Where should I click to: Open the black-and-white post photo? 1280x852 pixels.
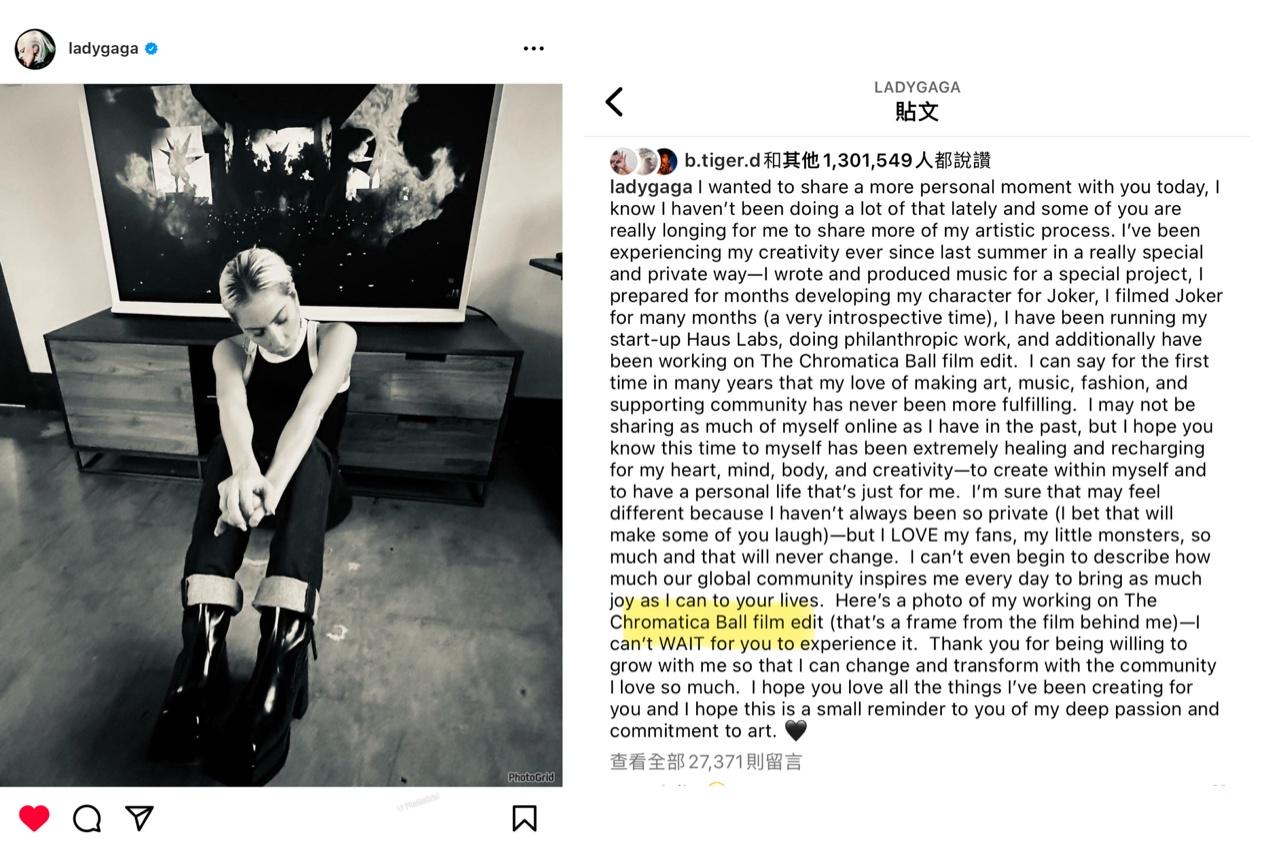click(281, 435)
